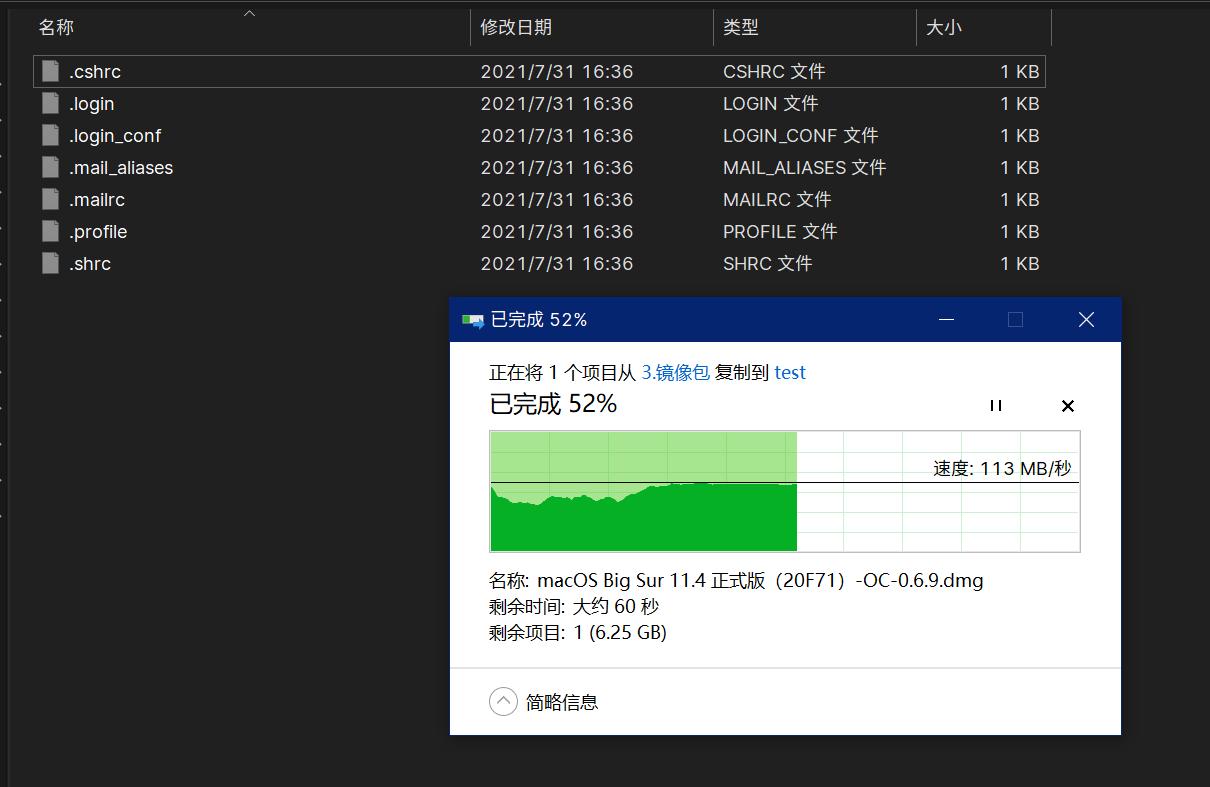Cancel the copy via the × button

click(1067, 406)
